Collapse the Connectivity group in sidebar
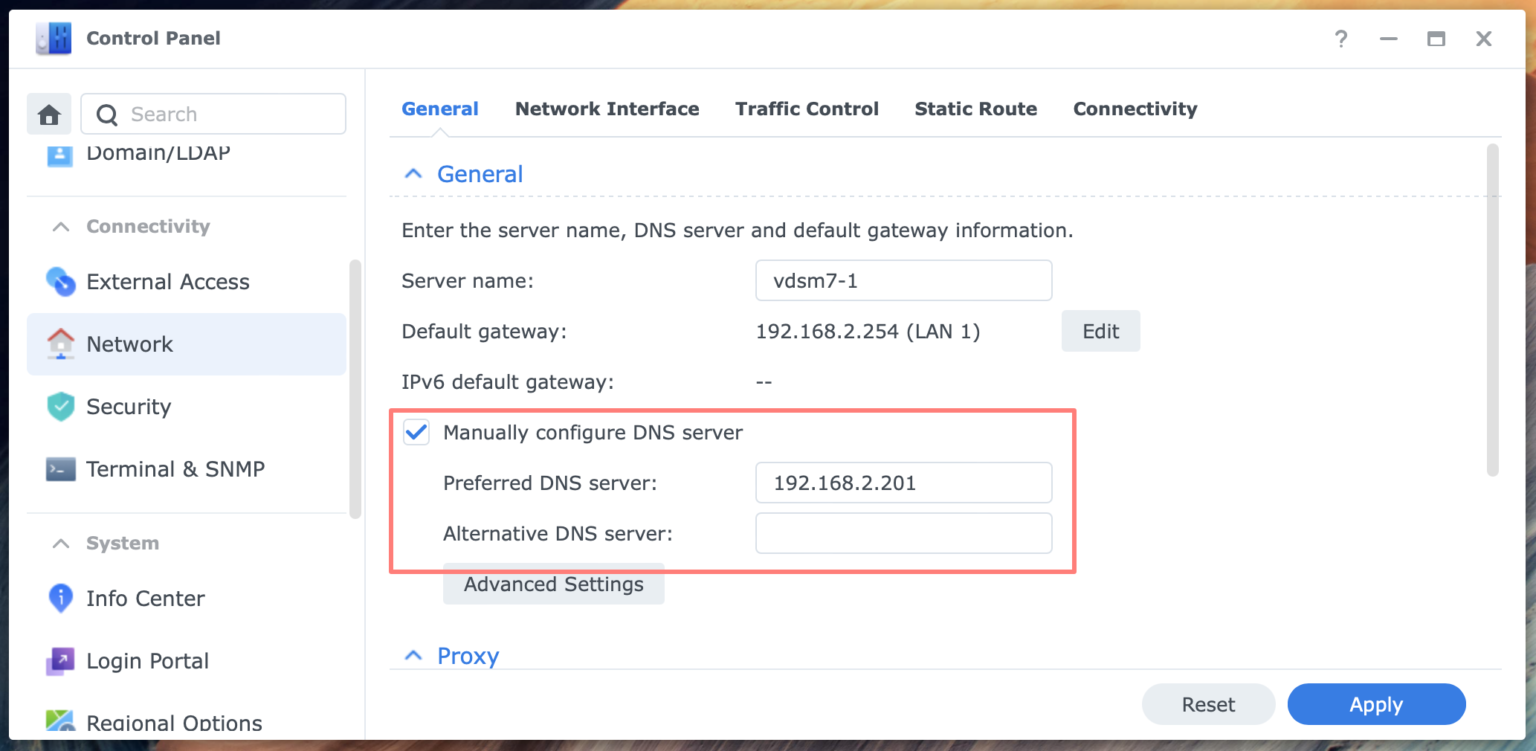 tap(62, 226)
